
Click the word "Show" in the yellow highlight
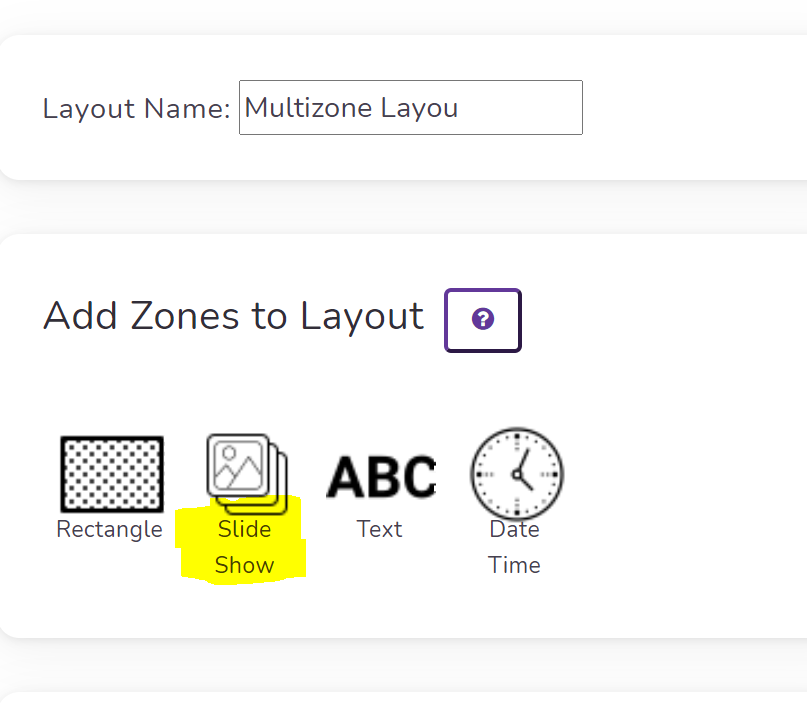pyautogui.click(x=244, y=565)
